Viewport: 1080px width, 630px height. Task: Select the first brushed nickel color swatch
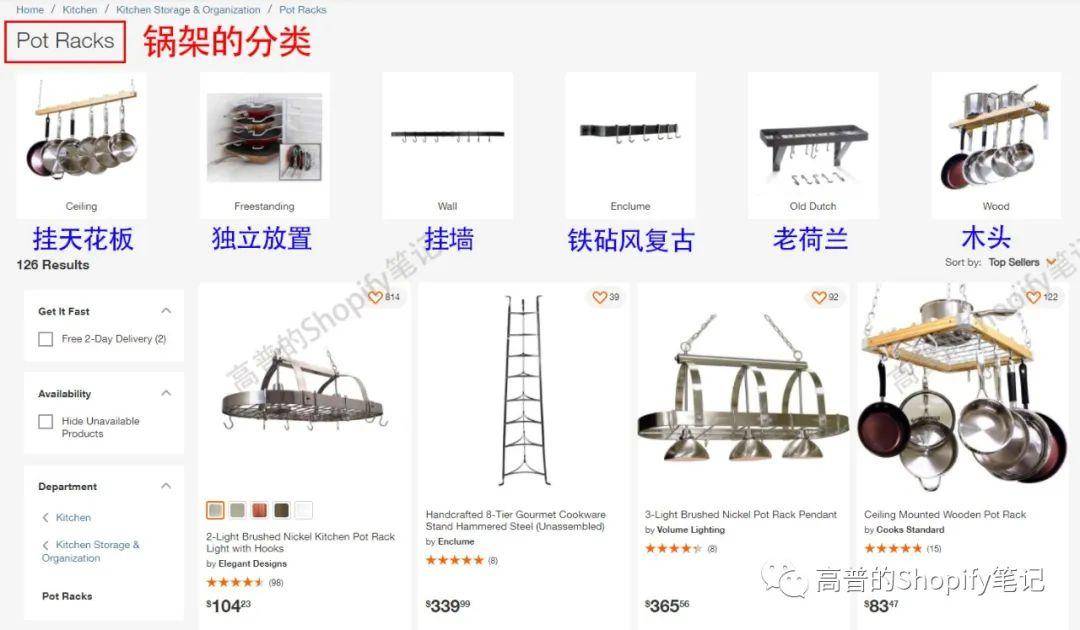(x=215, y=510)
